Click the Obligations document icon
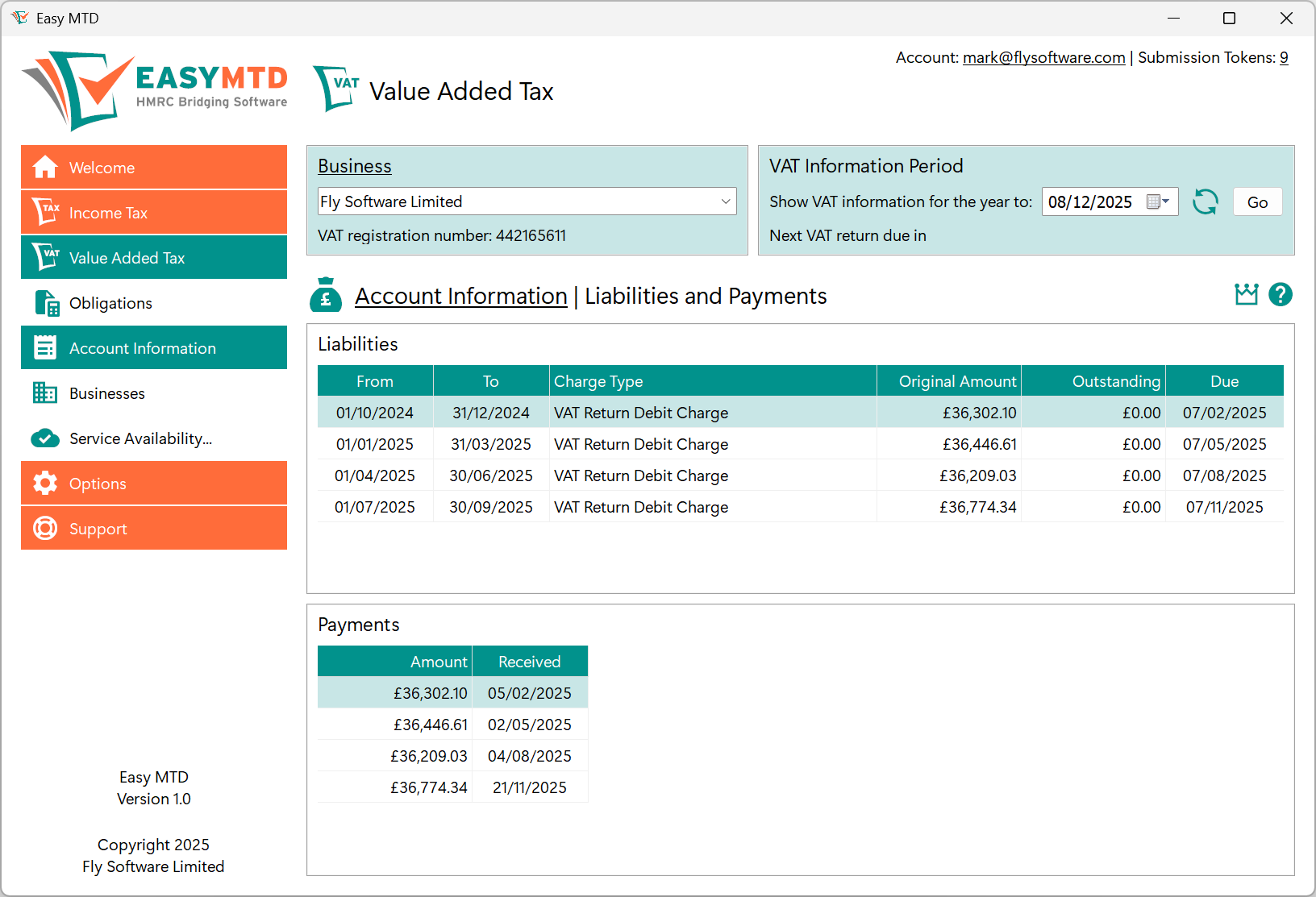 tap(45, 302)
